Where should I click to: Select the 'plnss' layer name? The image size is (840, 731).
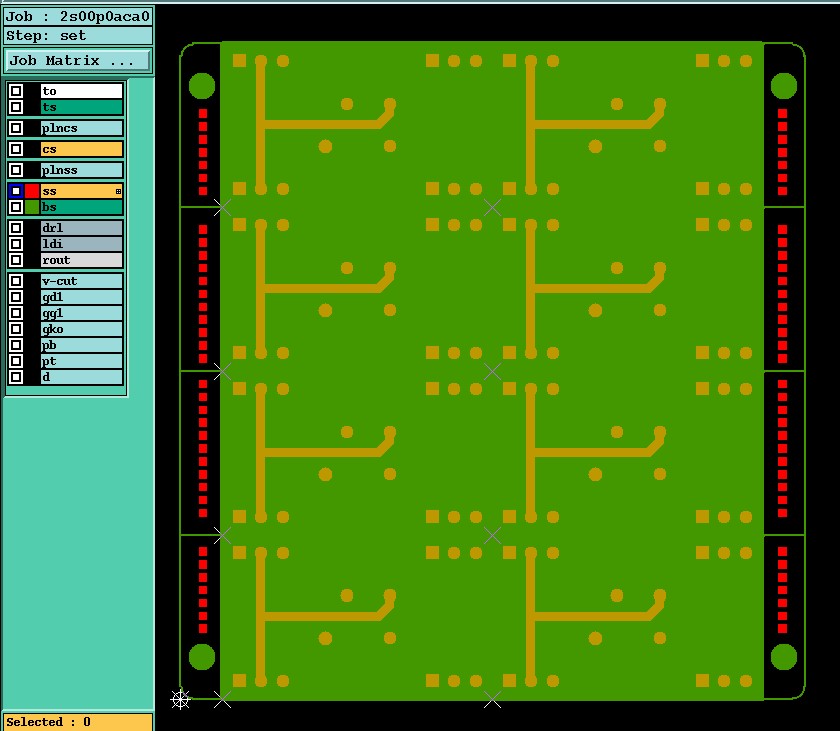pos(81,170)
